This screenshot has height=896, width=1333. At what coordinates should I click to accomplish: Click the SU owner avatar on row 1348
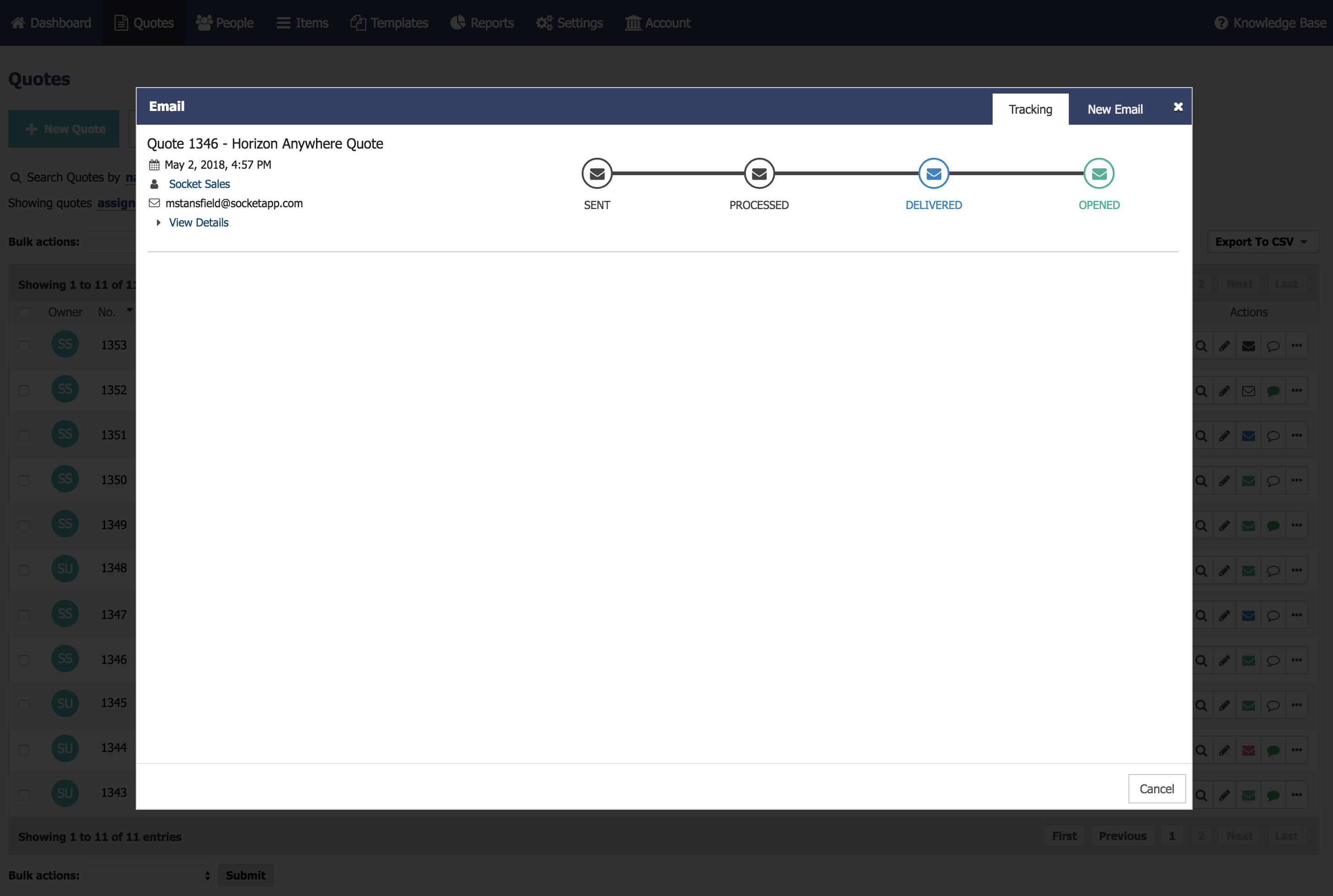[65, 569]
